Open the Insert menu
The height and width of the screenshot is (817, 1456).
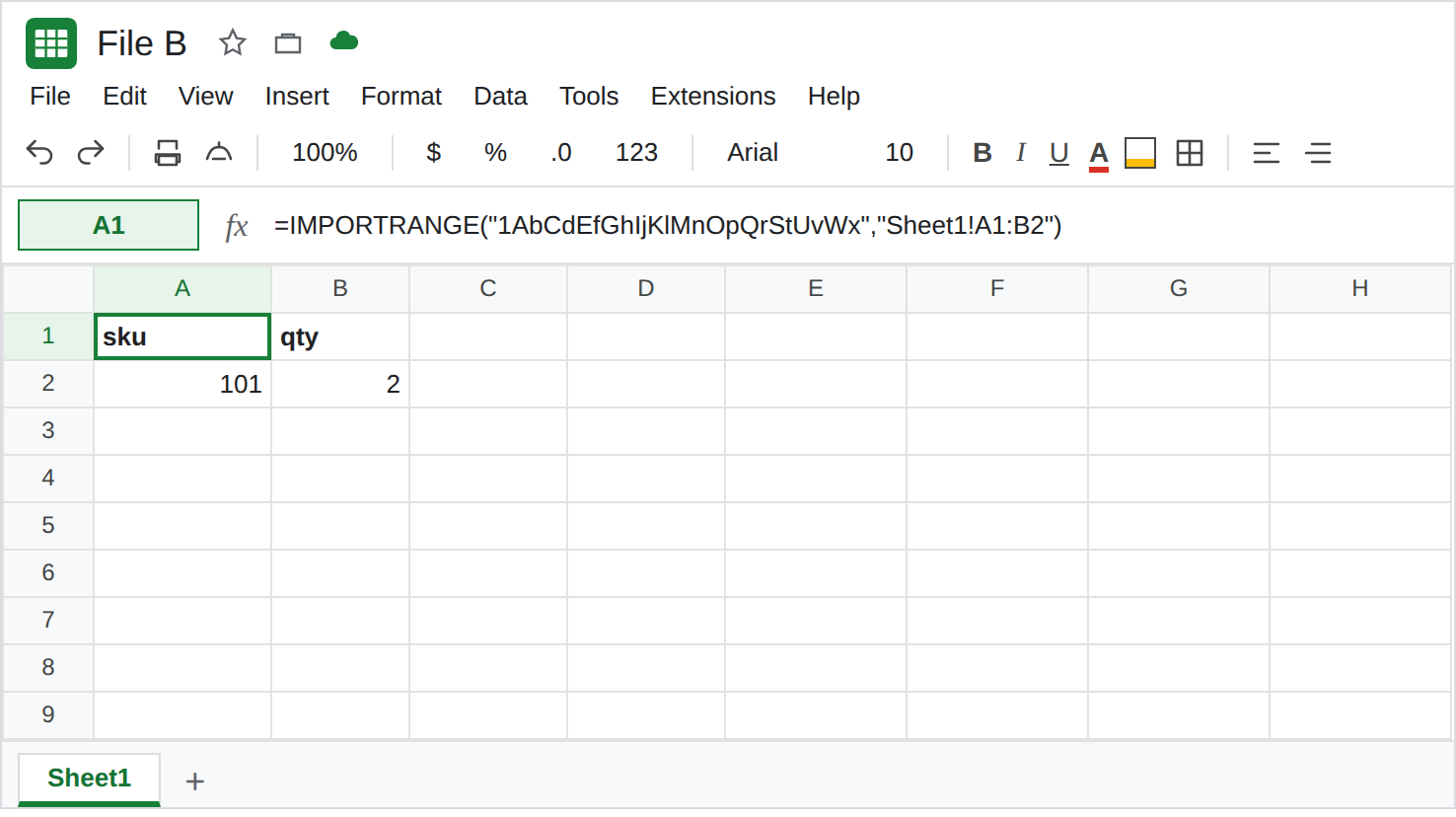297,97
